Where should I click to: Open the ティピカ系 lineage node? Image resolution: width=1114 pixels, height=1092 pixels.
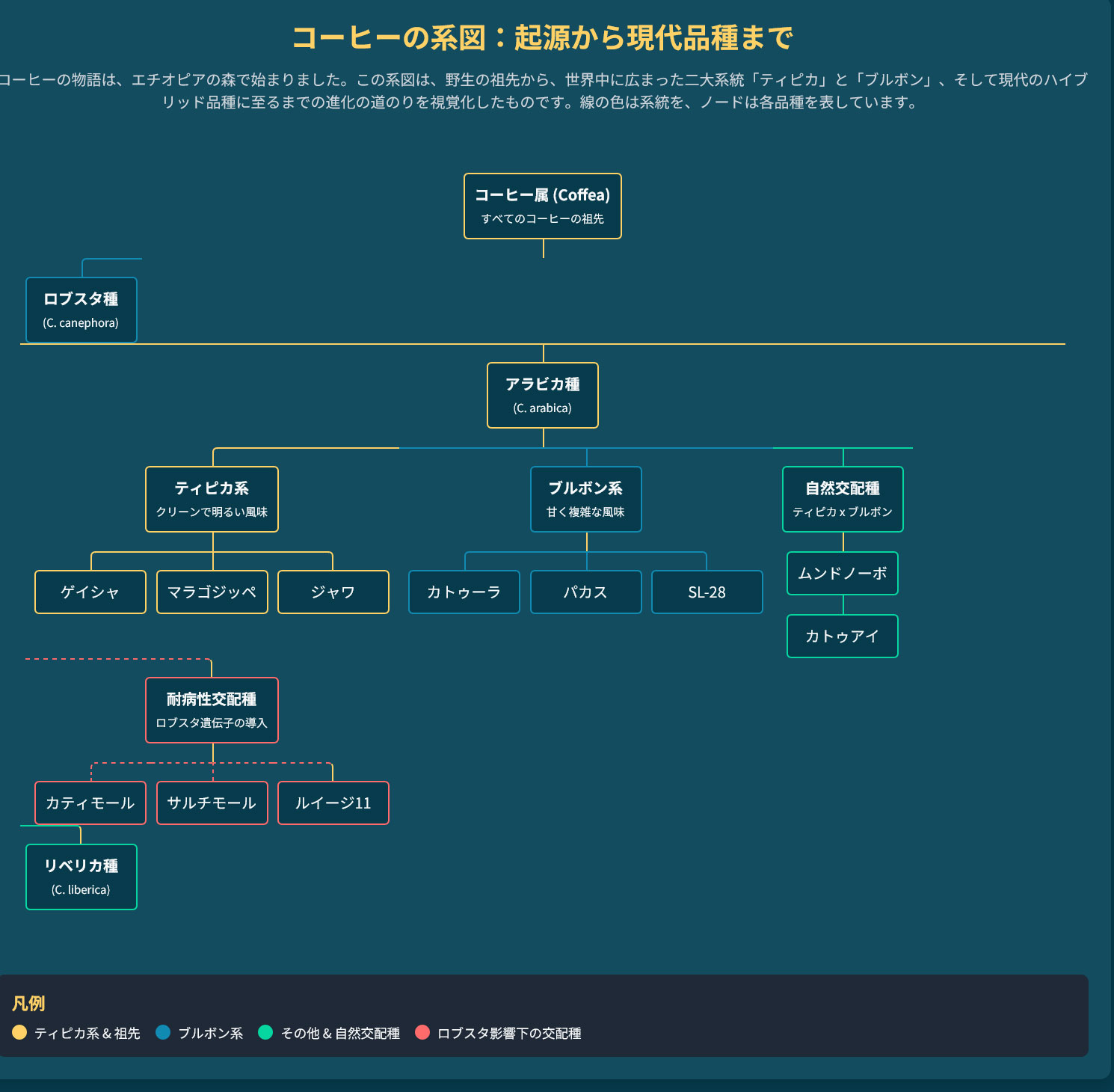[x=212, y=500]
